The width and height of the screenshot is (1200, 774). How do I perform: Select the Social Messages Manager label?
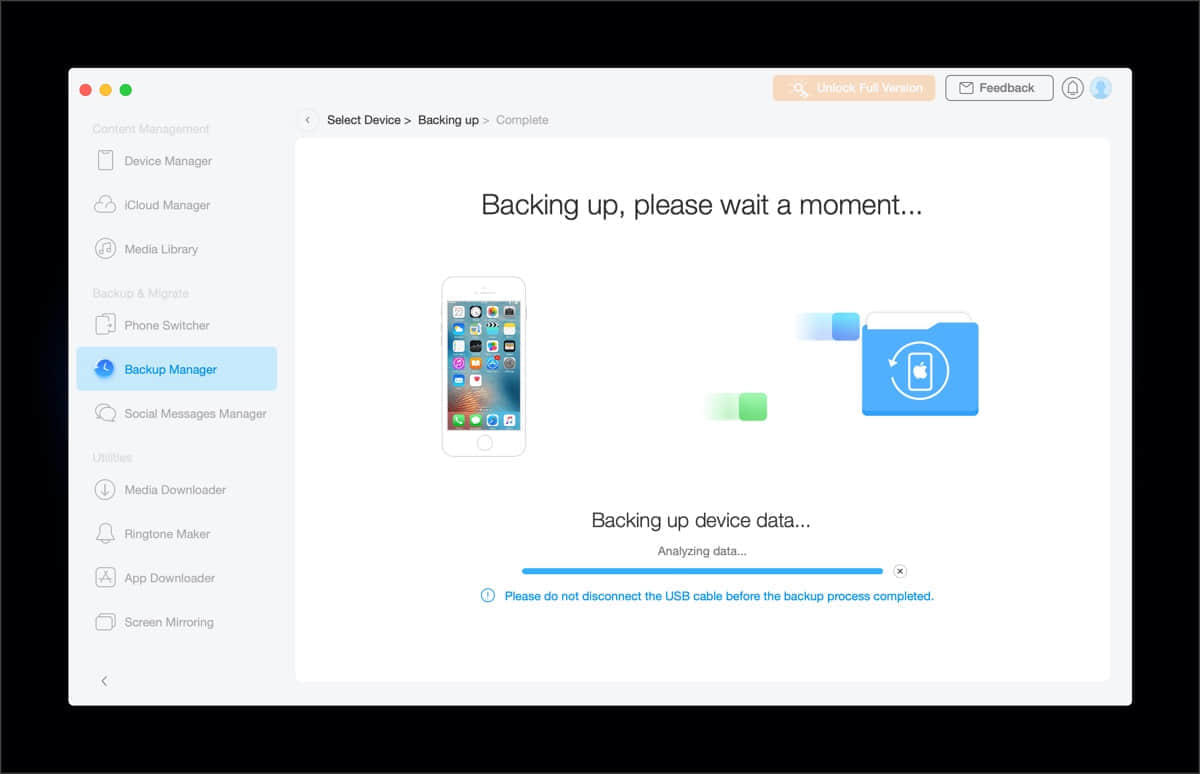[195, 413]
